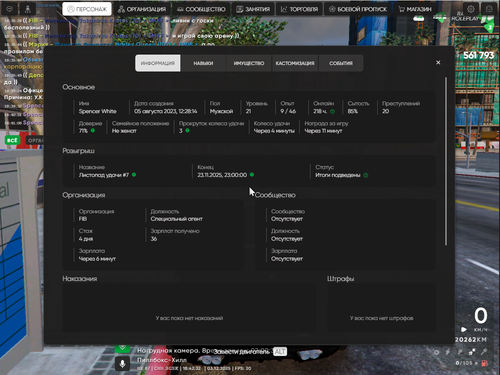The image size is (500, 375).
Task: Click salary received value 36
Action: pyautogui.click(x=154, y=239)
